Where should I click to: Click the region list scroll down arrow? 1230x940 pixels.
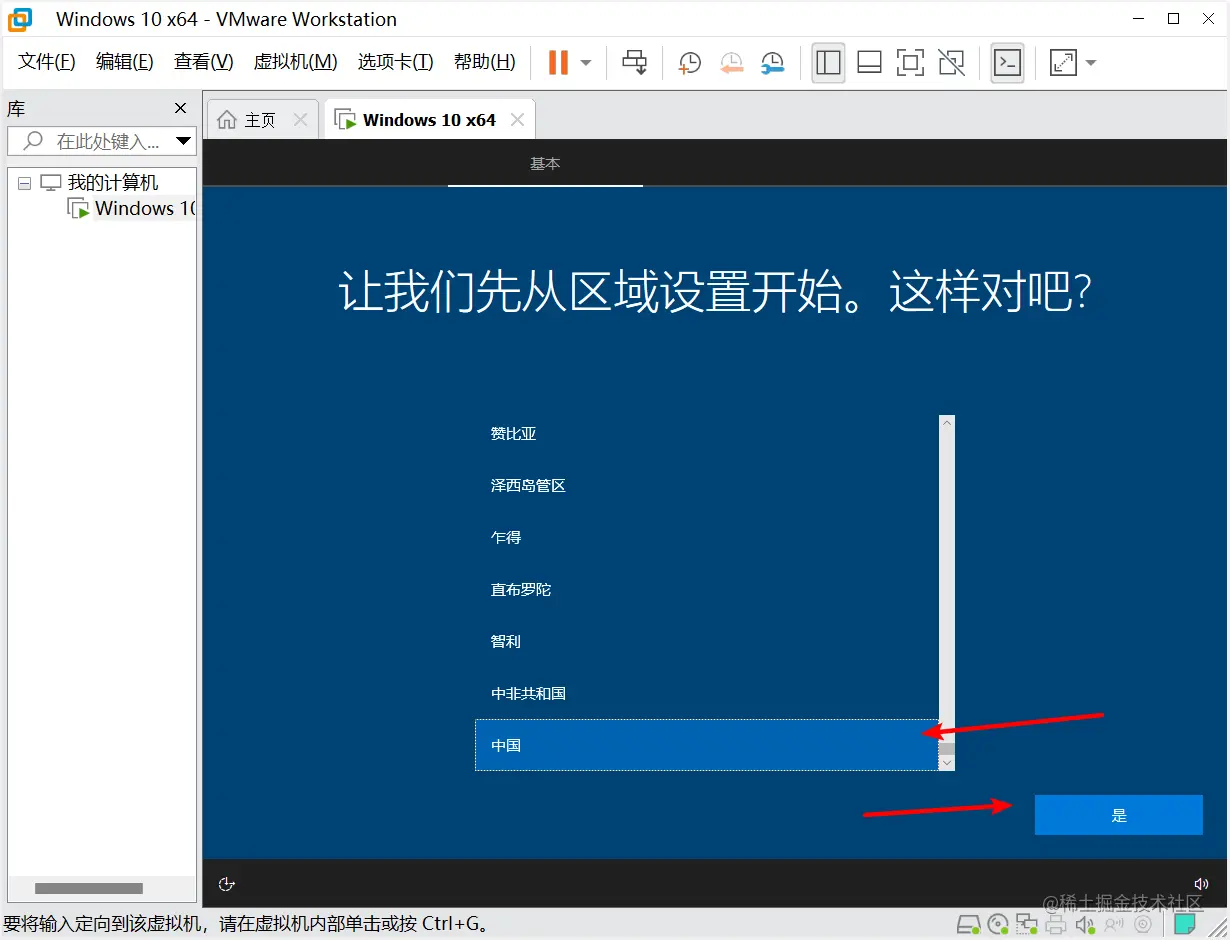coord(947,763)
